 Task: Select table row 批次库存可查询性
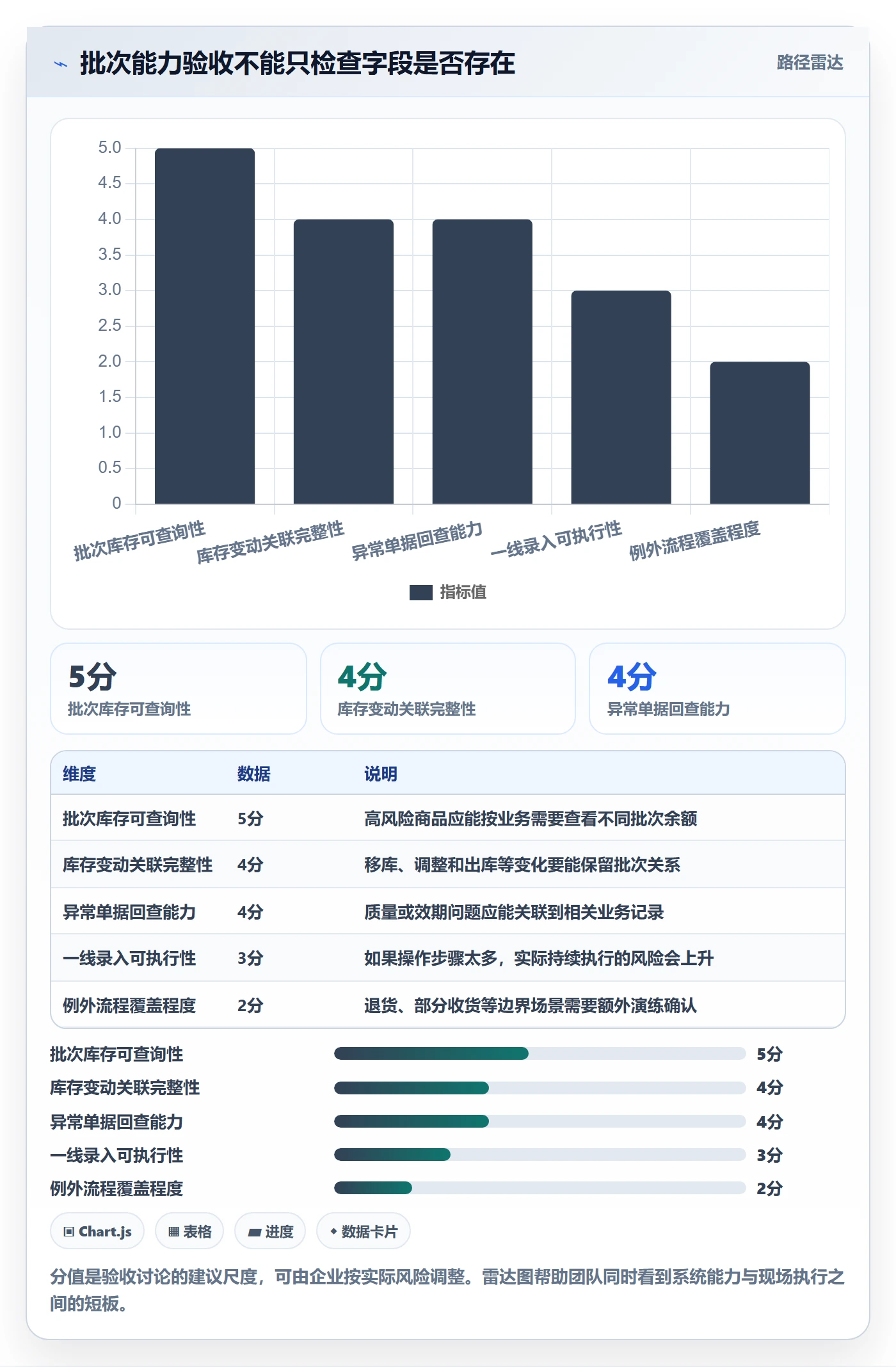coord(448,818)
